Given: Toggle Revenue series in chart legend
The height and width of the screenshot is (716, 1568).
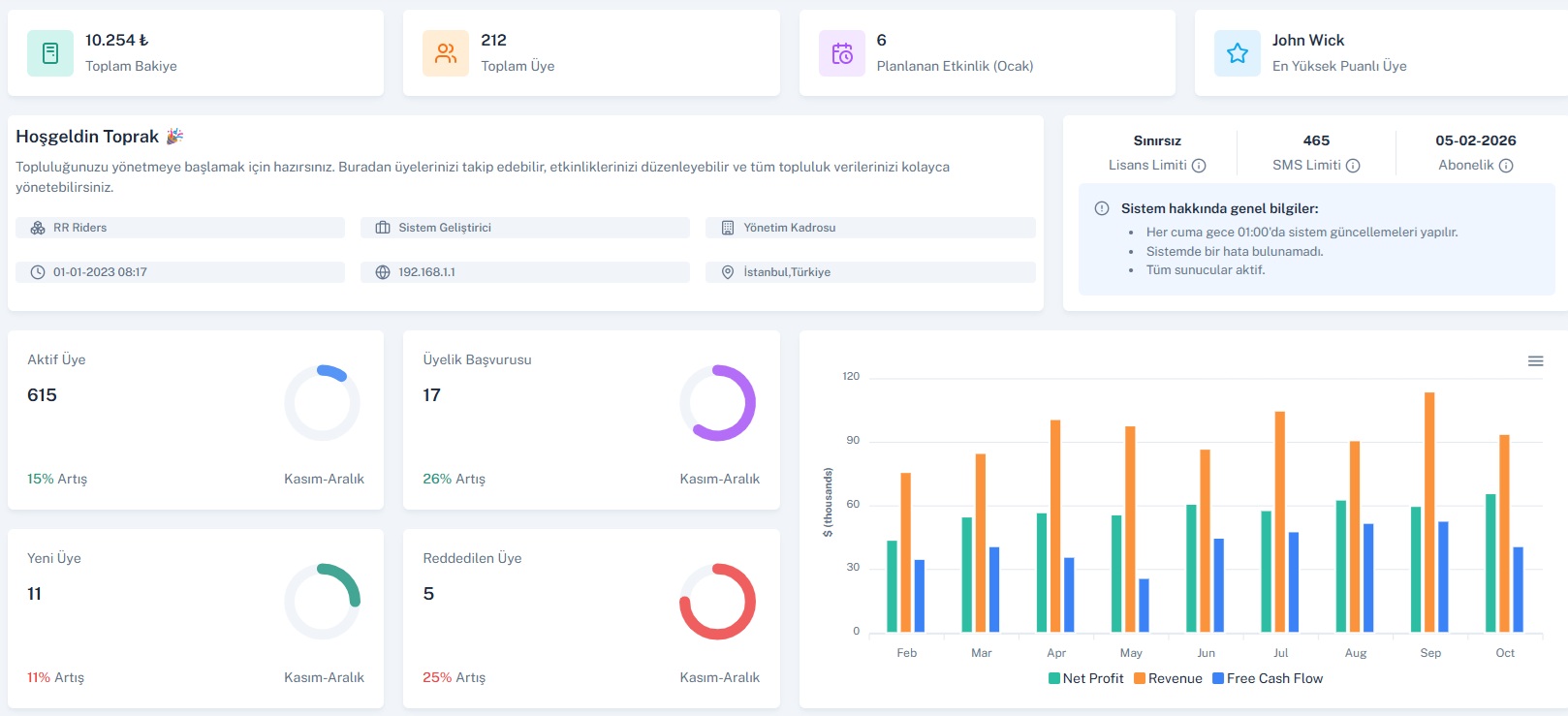Looking at the screenshot, I should (x=1168, y=678).
